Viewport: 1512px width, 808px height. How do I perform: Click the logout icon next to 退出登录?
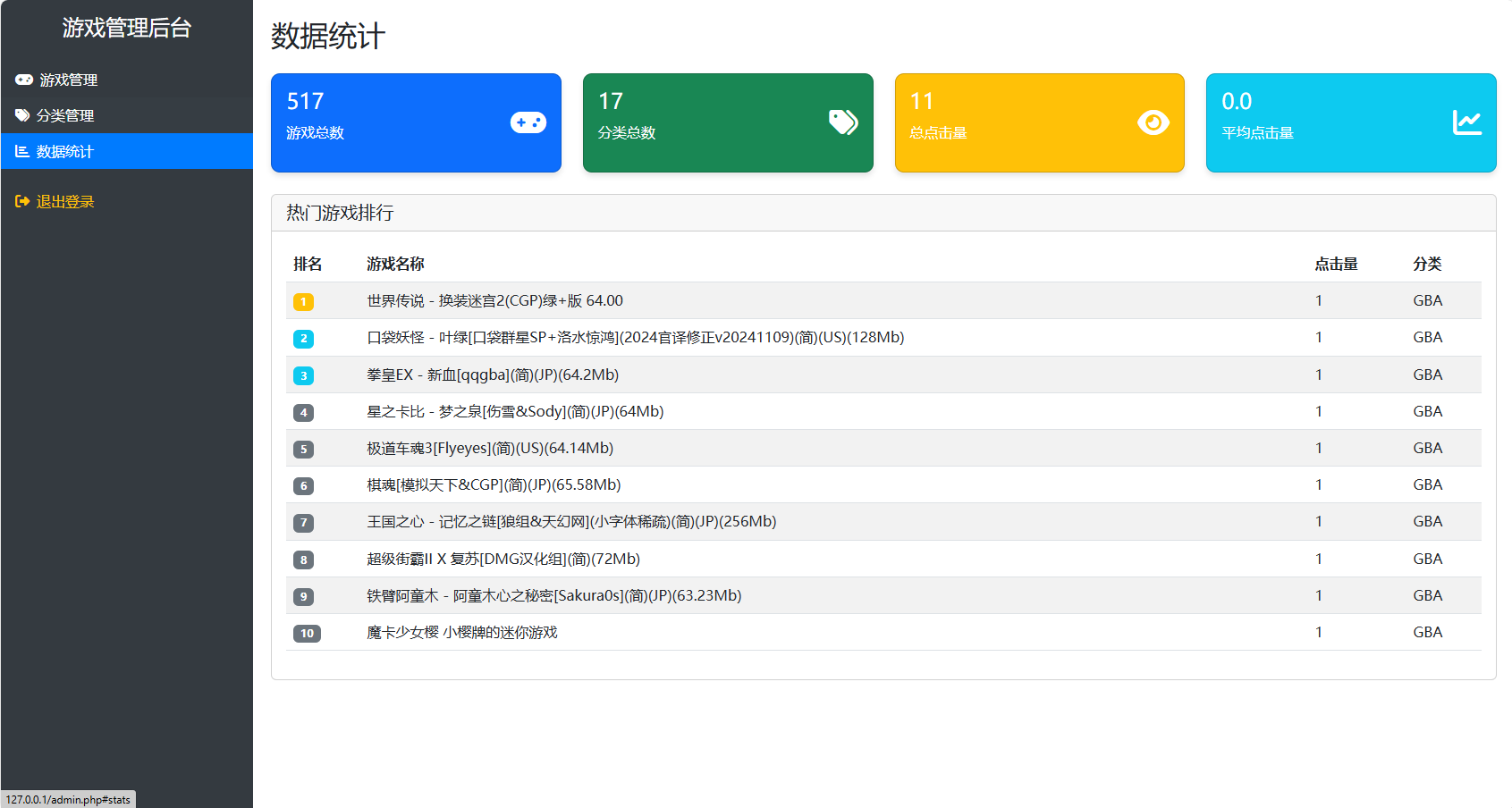[22, 201]
